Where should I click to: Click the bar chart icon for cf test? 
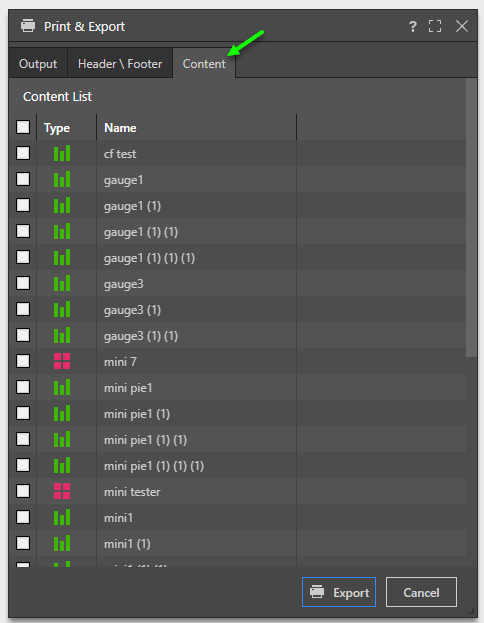[62, 153]
